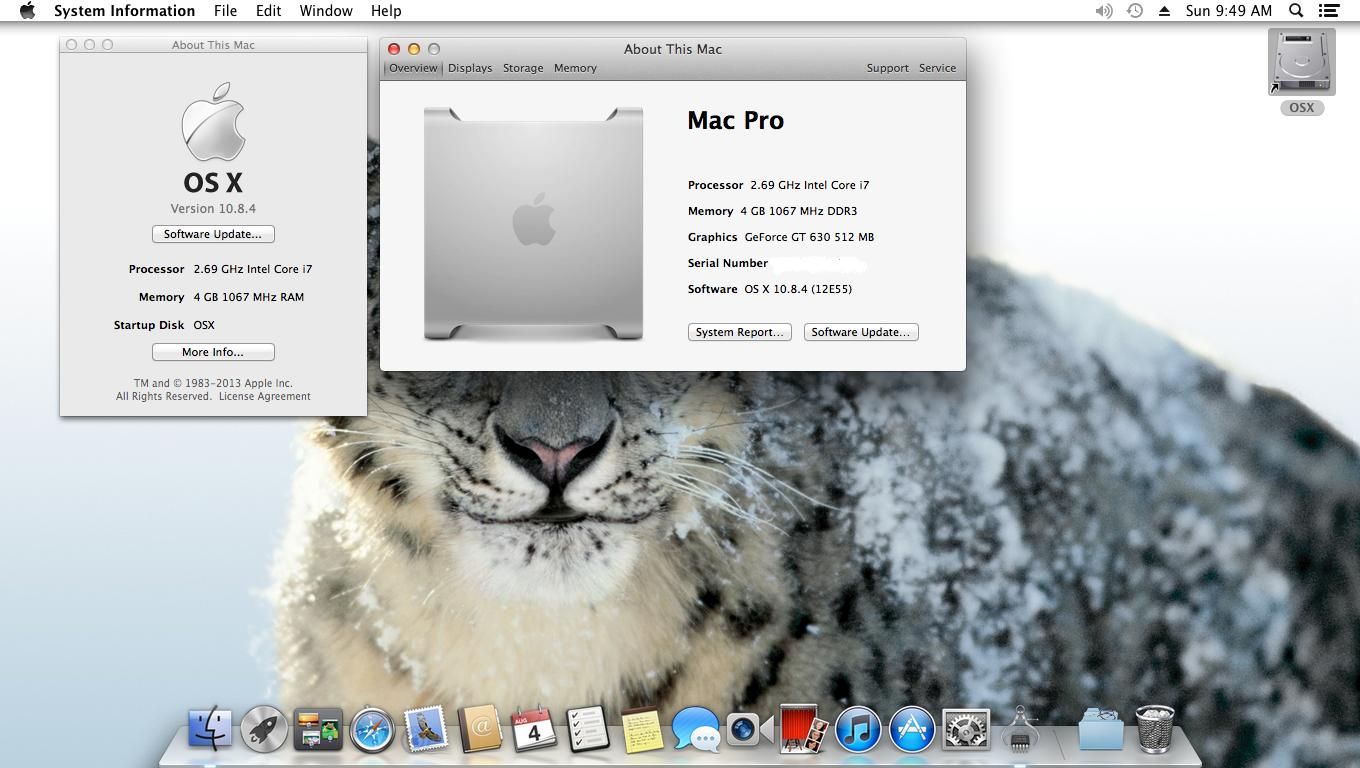
Task: Click '4 GB 1067 MHz DDR3' memory value
Action: tap(798, 211)
